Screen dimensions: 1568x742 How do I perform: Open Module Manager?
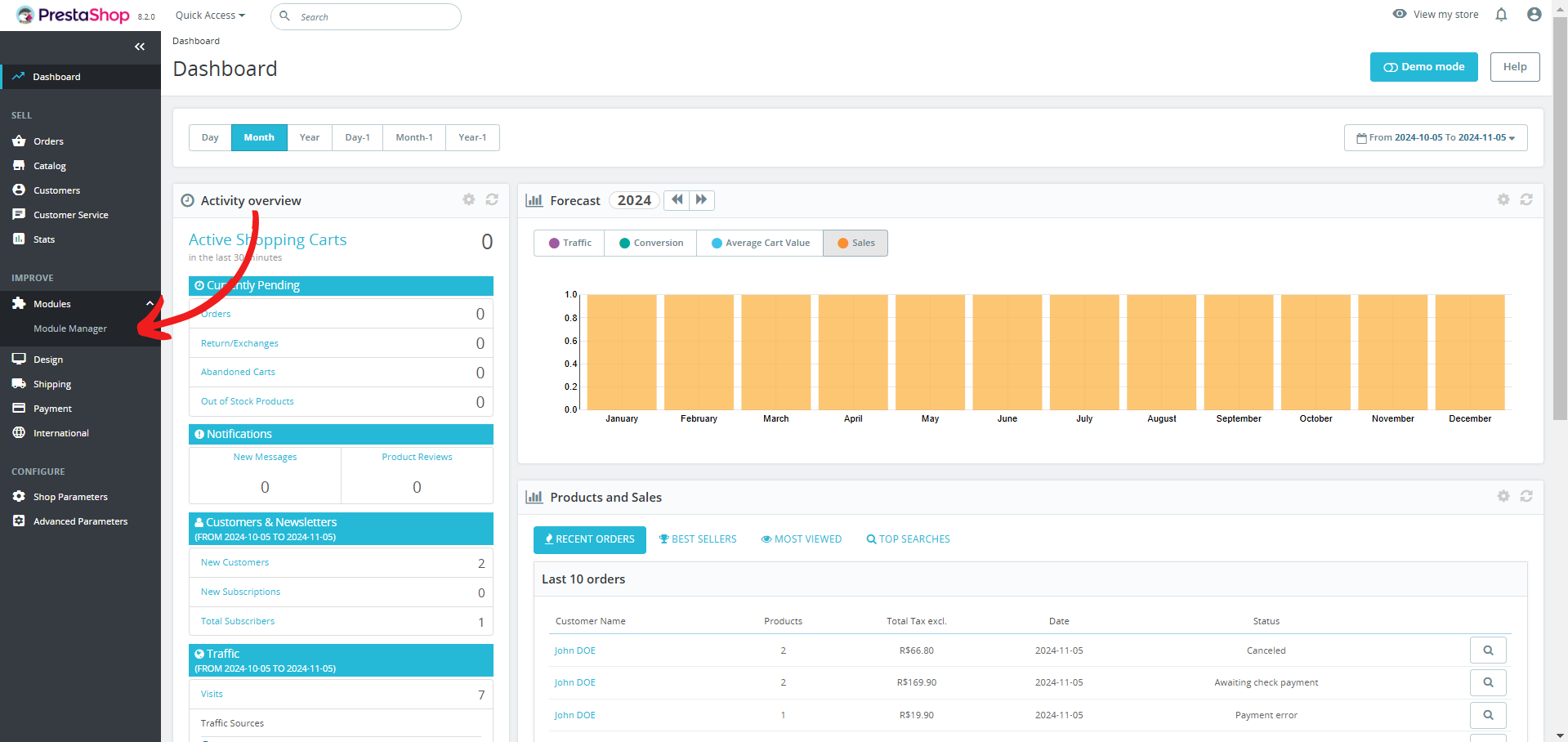[70, 329]
